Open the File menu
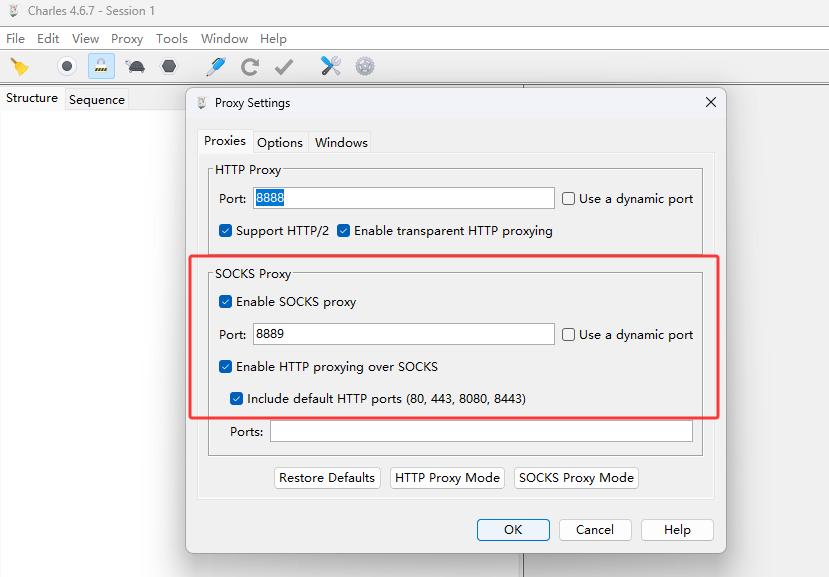829x577 pixels. point(15,39)
